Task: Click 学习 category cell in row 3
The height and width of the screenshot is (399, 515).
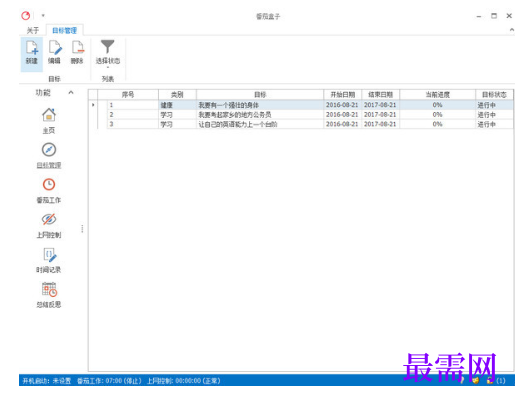Action: pyautogui.click(x=177, y=124)
